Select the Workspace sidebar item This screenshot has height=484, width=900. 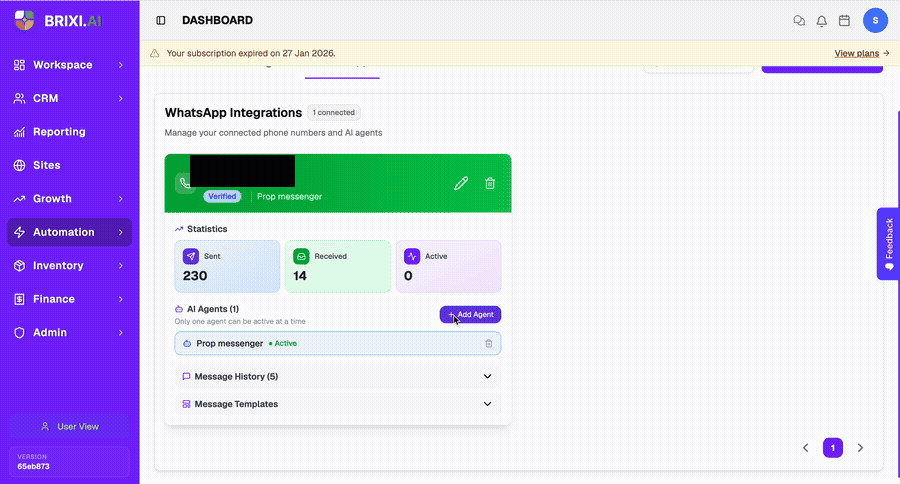pos(69,65)
